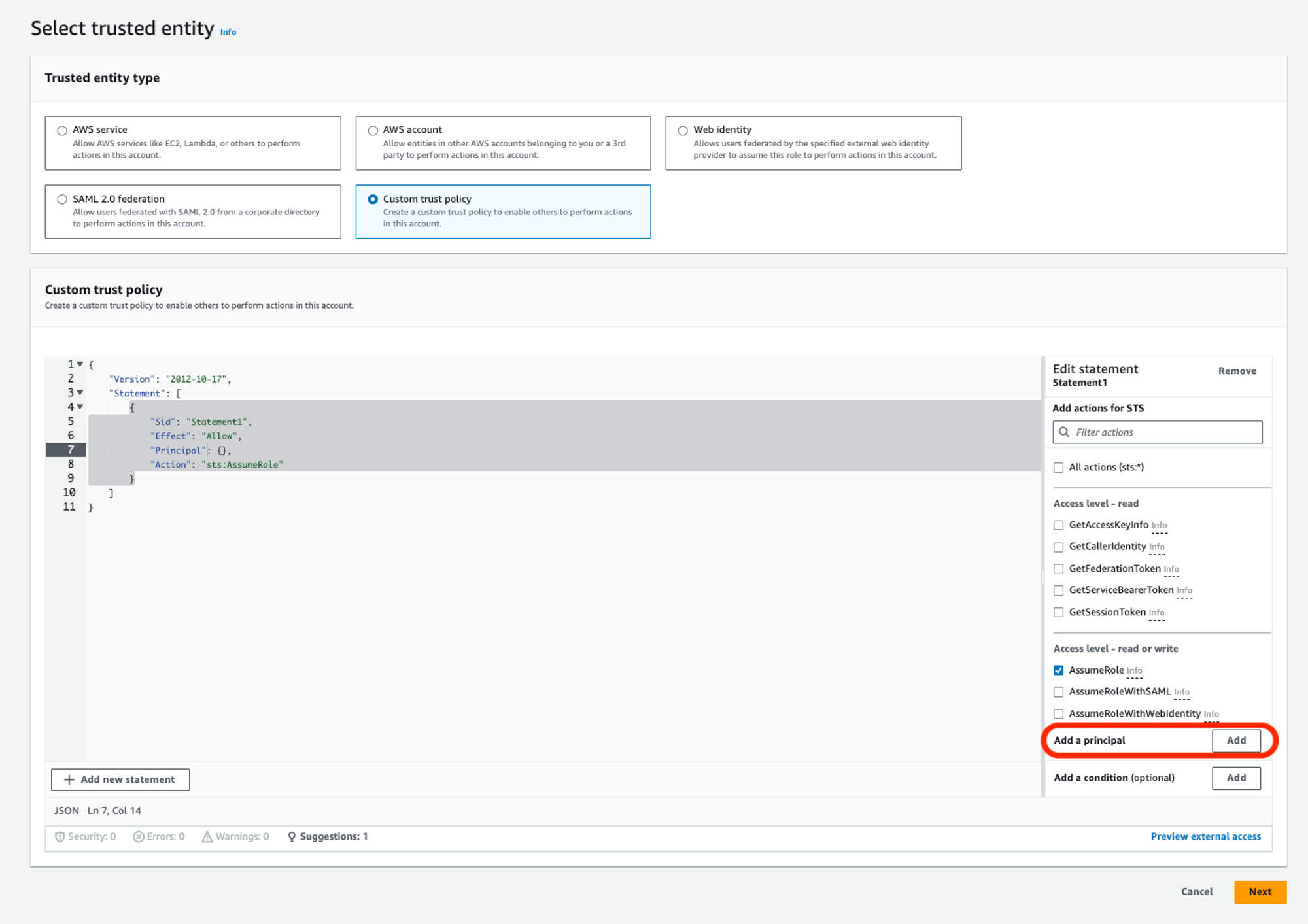Enable AssumeRoleWithWebIdentity checkbox
Image resolution: width=1308 pixels, height=924 pixels.
click(1058, 714)
